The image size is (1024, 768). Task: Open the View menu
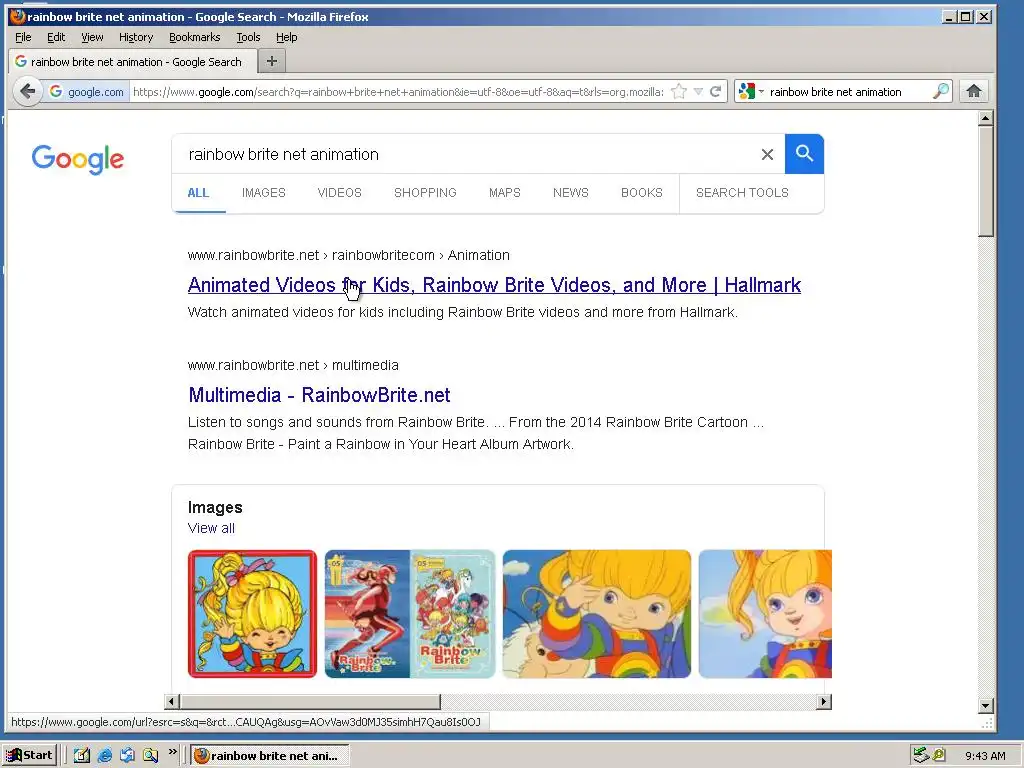(92, 37)
